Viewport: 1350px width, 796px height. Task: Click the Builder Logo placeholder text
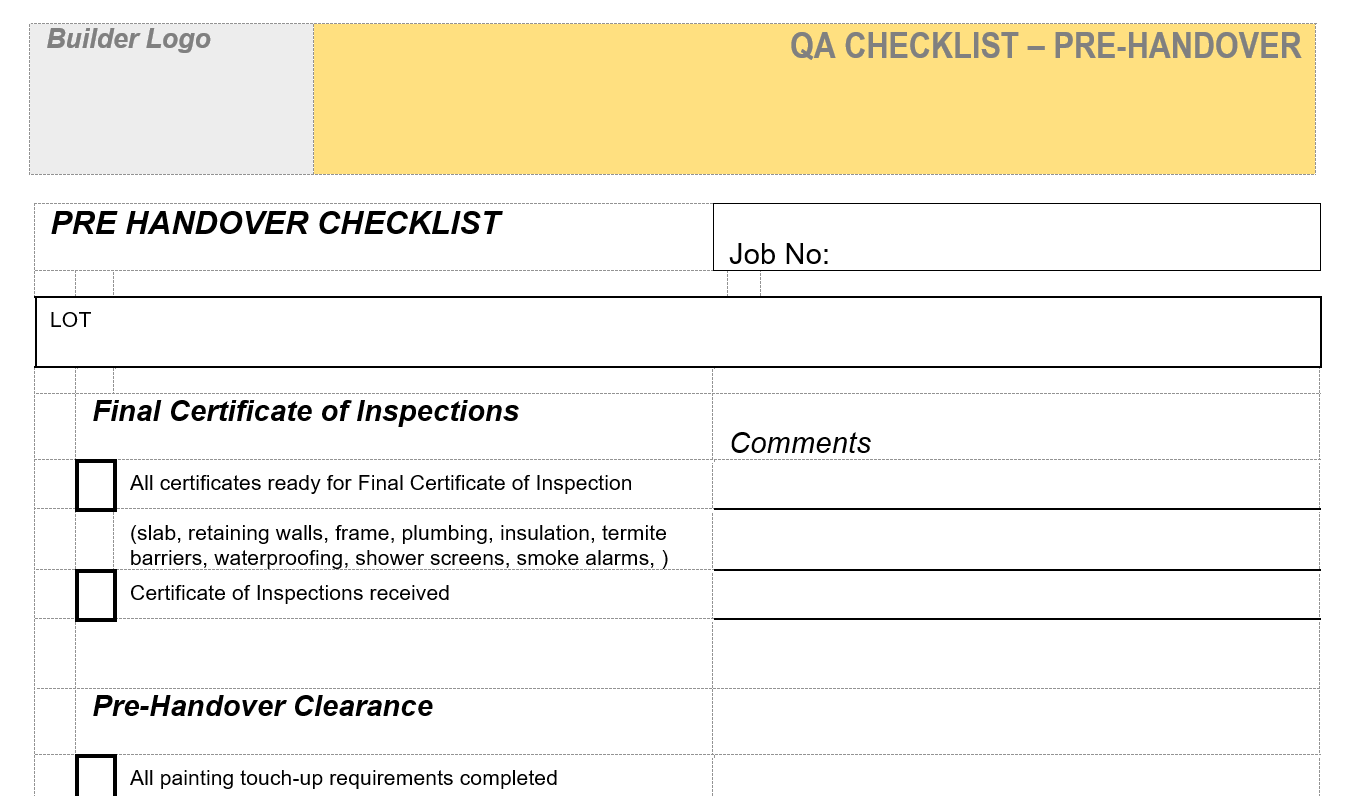129,39
